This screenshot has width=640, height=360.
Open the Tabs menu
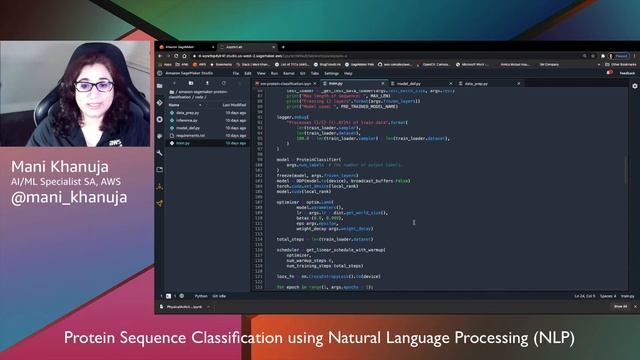315,73
